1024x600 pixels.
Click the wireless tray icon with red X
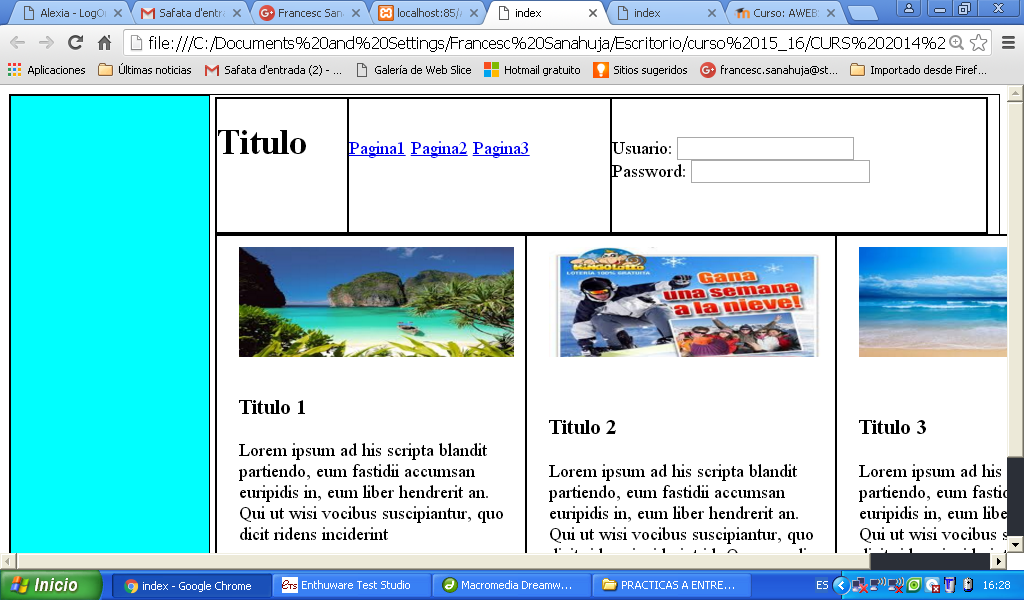pos(896,585)
